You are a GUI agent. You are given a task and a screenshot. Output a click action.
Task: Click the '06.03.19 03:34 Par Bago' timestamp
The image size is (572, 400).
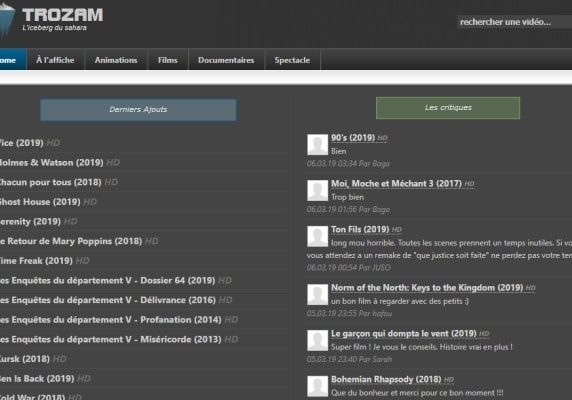348,164
